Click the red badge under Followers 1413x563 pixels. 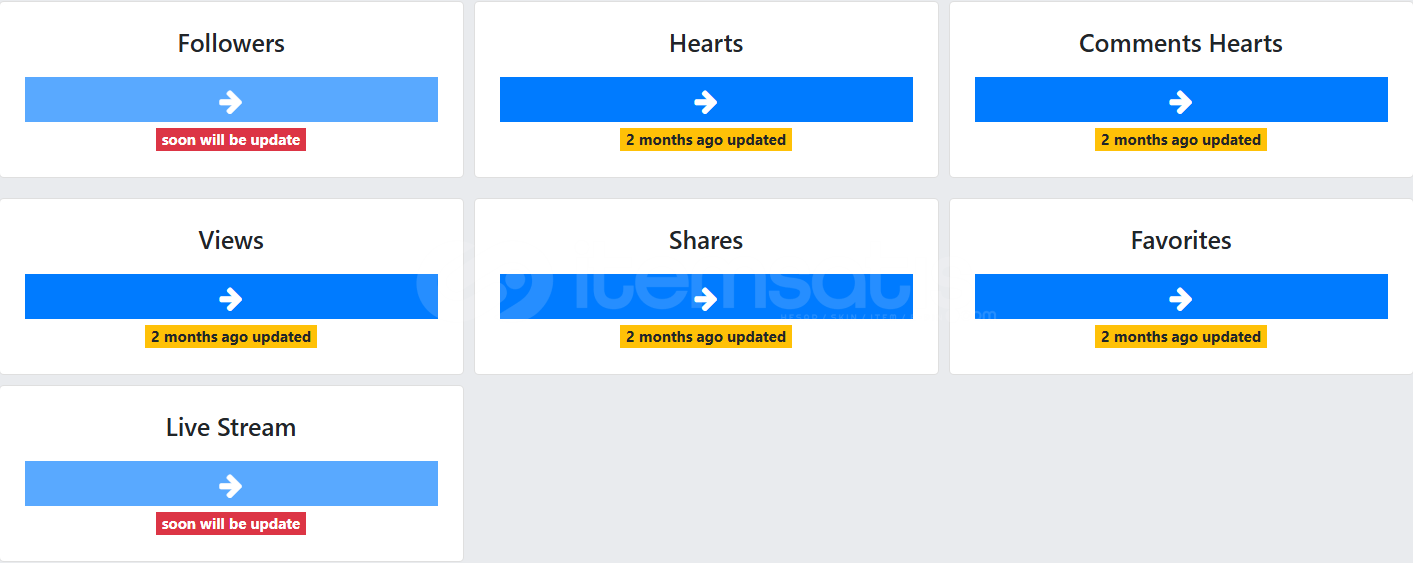(231, 140)
